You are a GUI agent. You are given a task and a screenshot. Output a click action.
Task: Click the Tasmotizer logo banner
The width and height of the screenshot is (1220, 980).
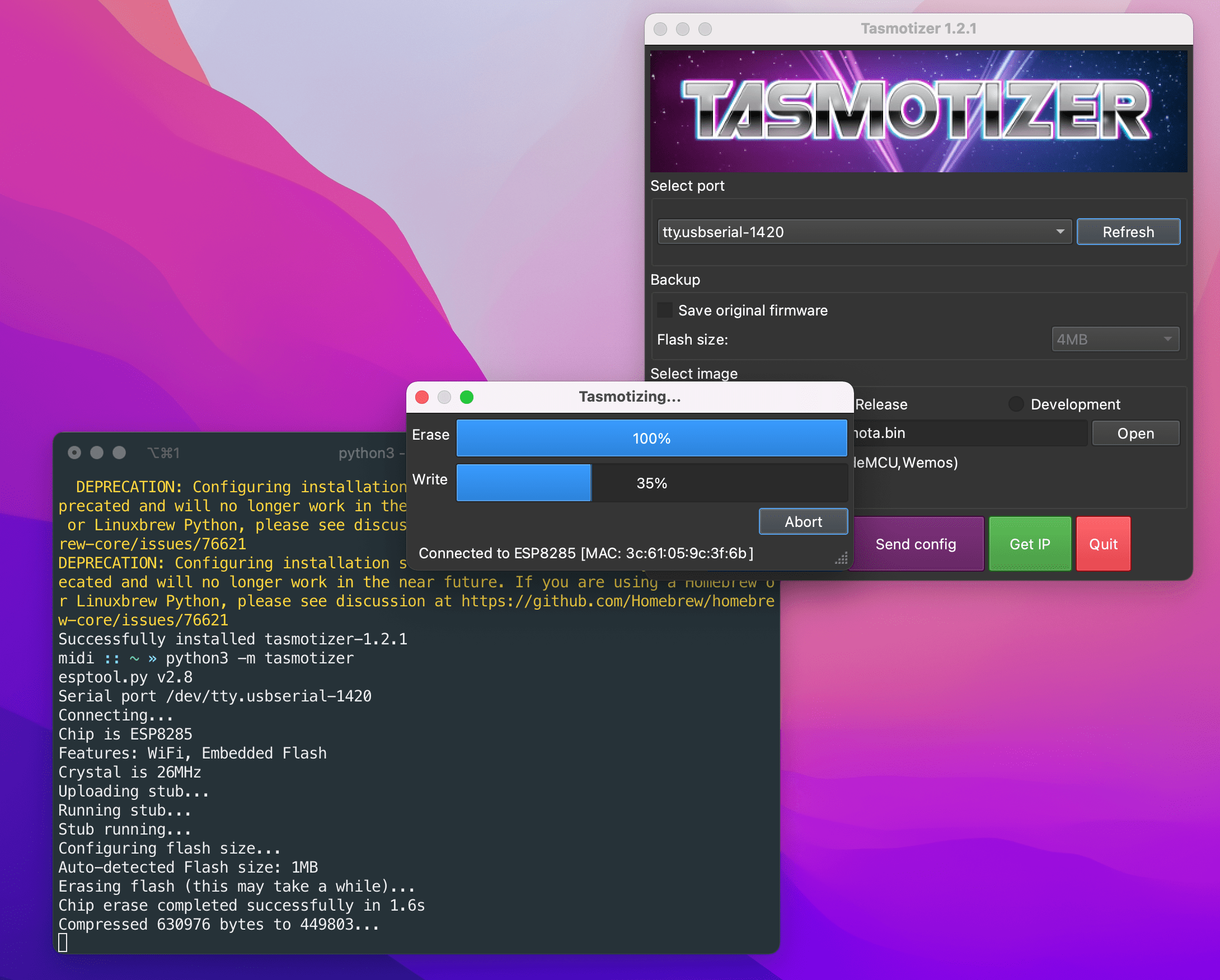tap(918, 111)
